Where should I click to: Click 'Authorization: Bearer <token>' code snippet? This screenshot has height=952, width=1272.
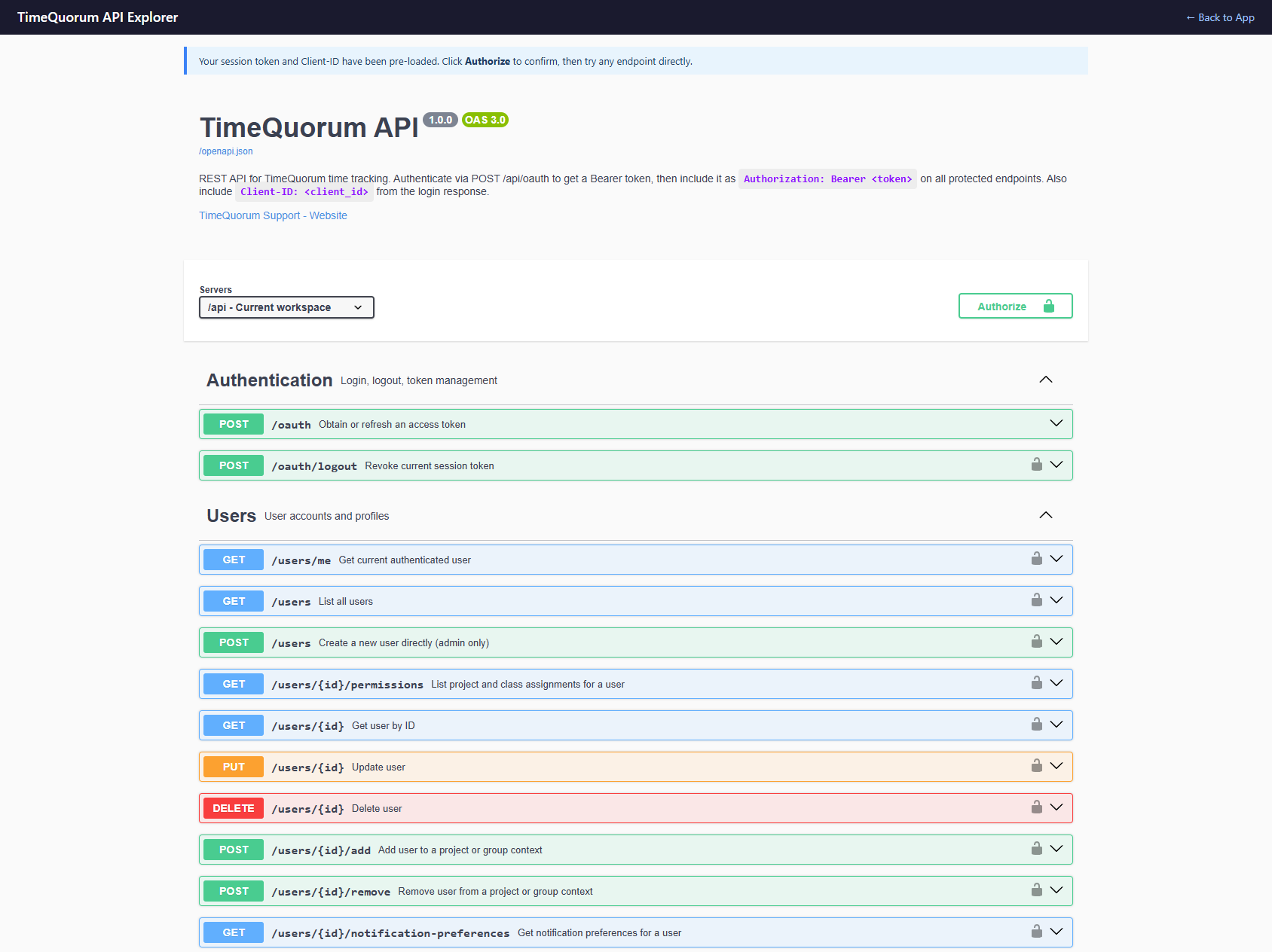pos(827,178)
